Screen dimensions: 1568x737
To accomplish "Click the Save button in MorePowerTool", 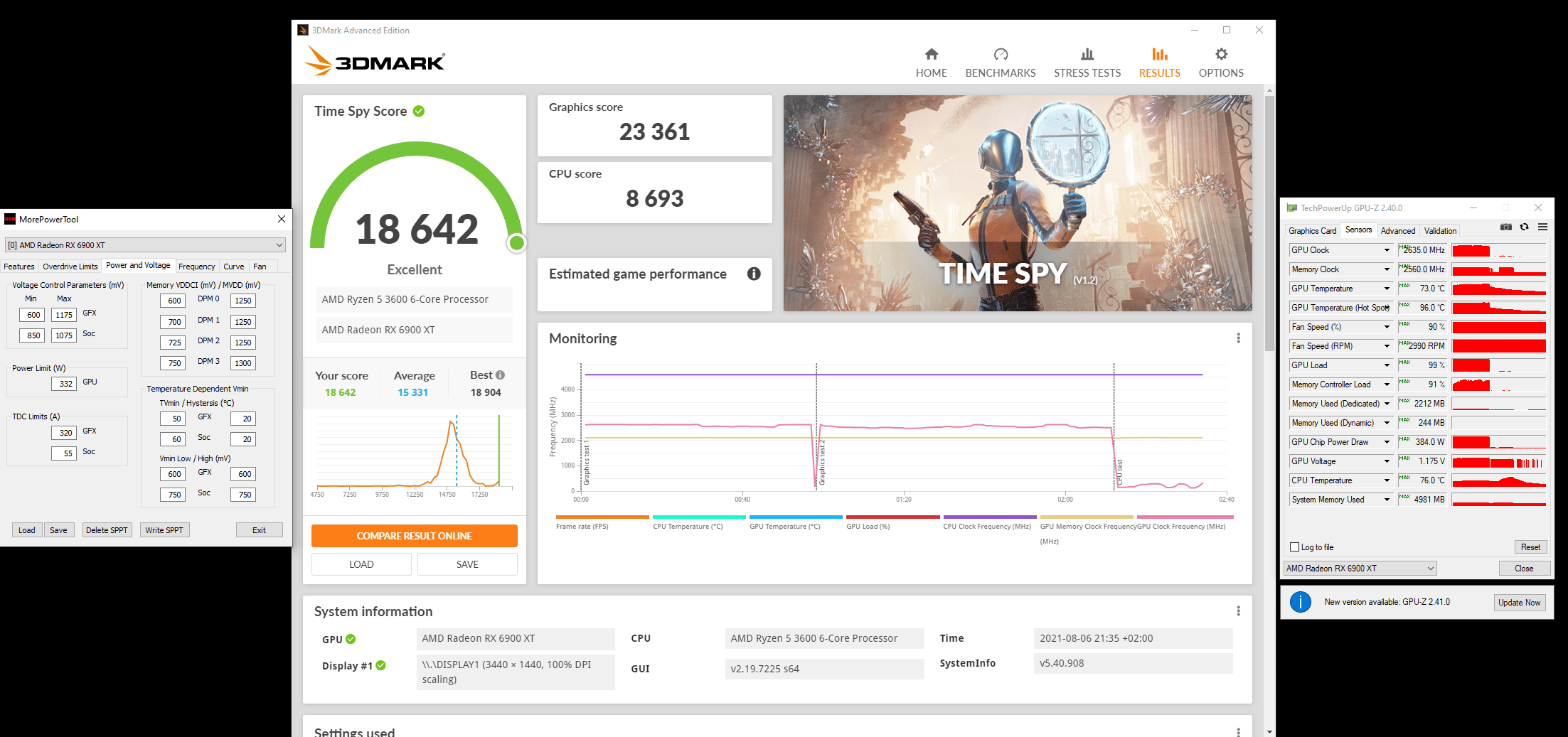I will point(58,530).
